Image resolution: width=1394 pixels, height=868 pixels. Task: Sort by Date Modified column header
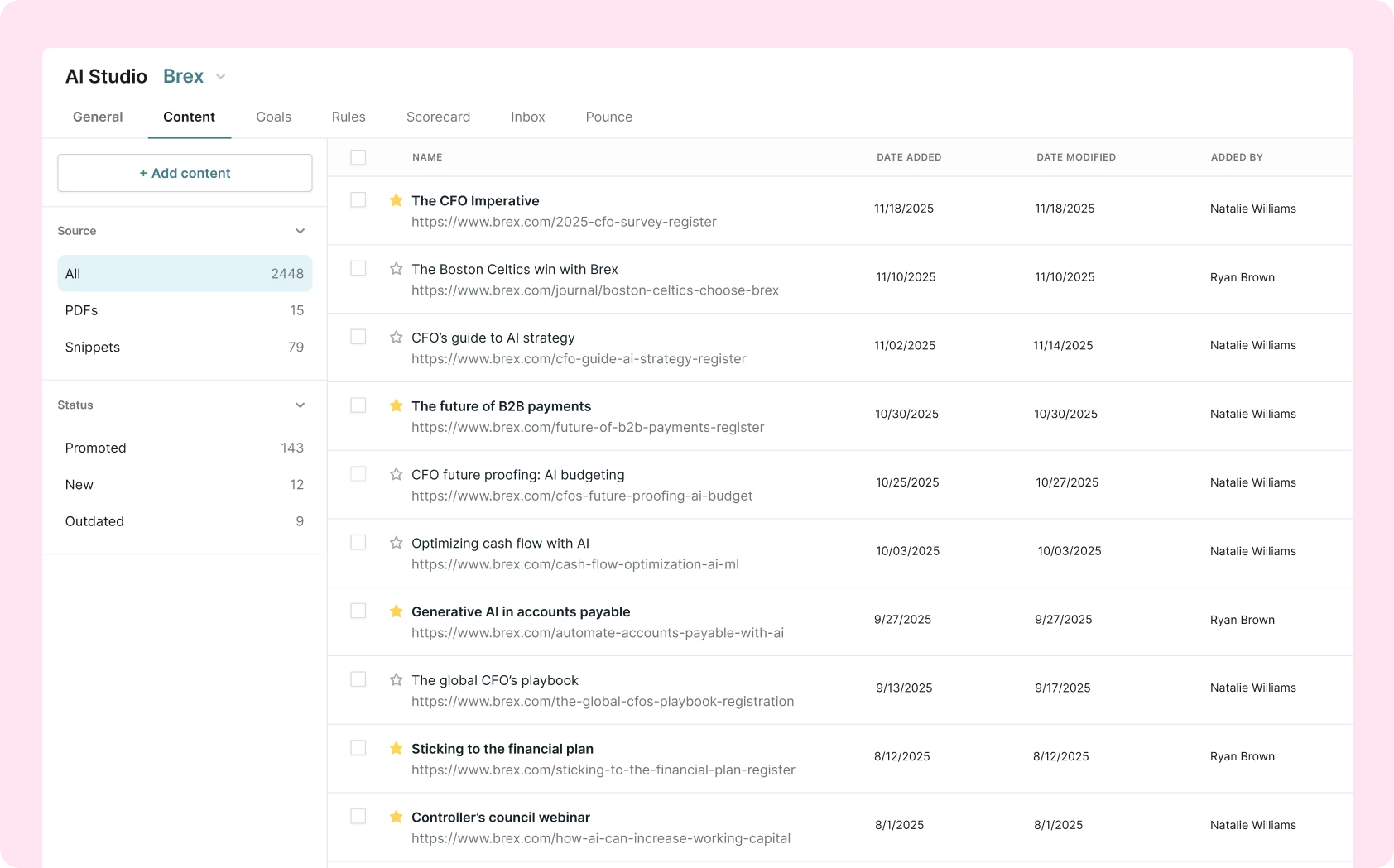click(x=1076, y=157)
